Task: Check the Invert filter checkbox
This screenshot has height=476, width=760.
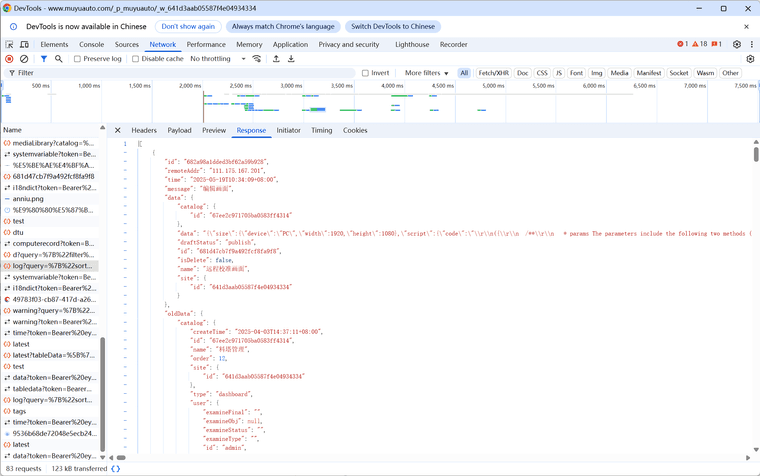Action: coord(366,73)
